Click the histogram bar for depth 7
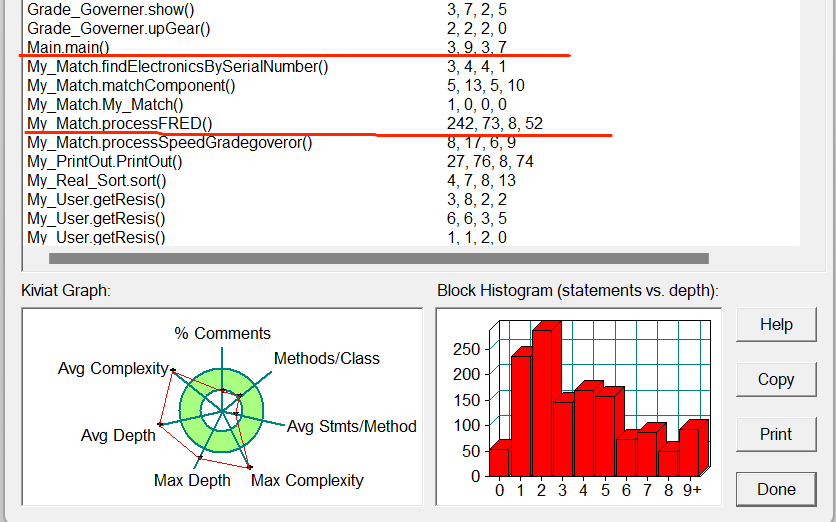This screenshot has width=836, height=522. (647, 453)
